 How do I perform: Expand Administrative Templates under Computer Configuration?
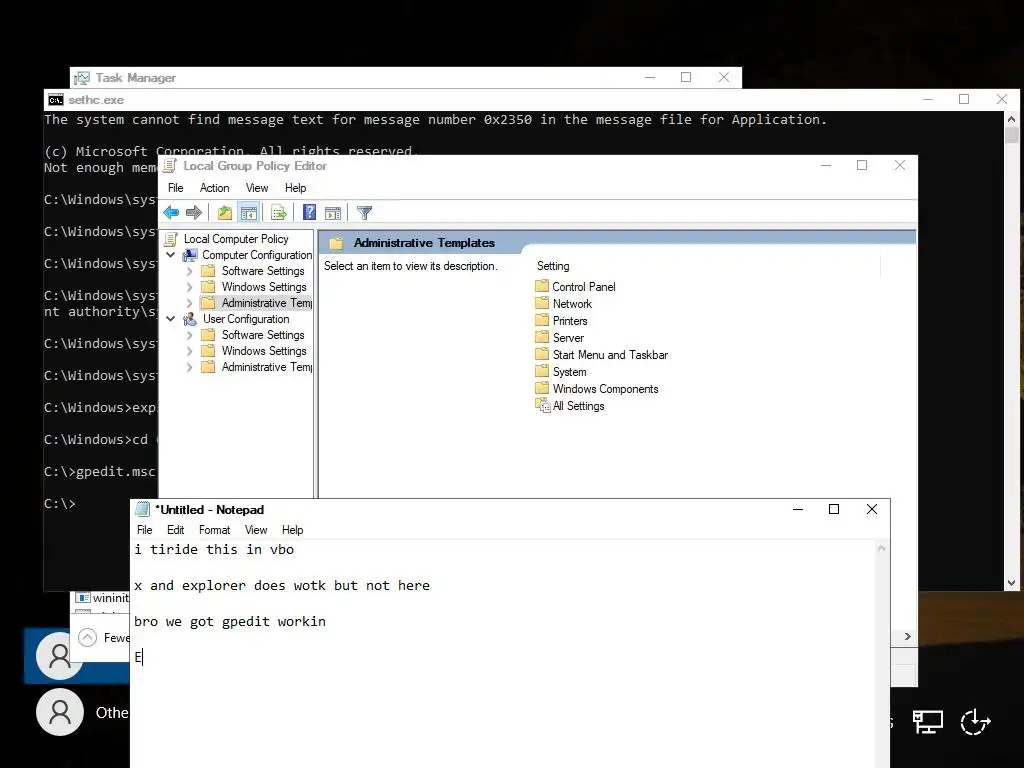[189, 303]
